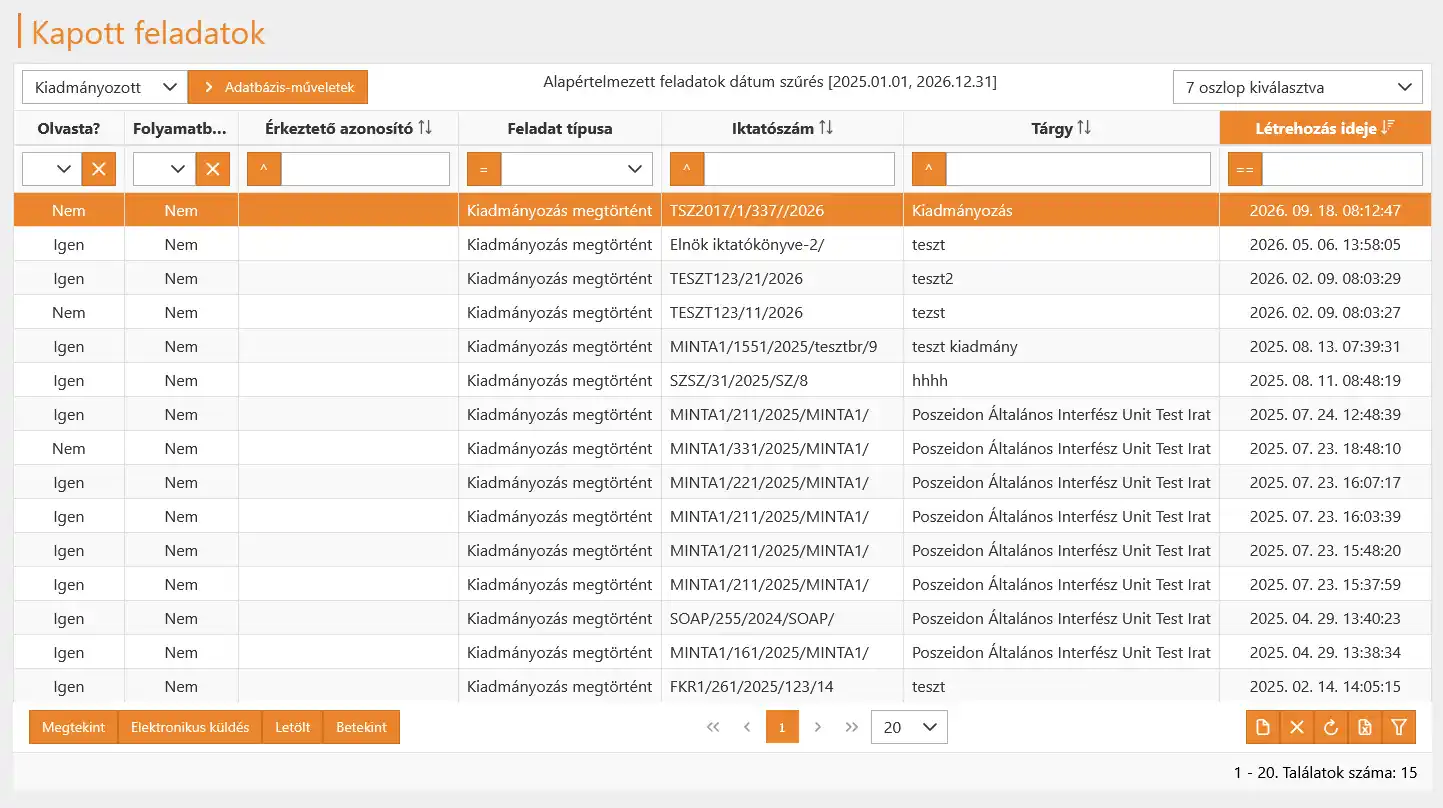1443x808 pixels.
Task: Go to last page with the double-right arrow
Action: click(852, 727)
